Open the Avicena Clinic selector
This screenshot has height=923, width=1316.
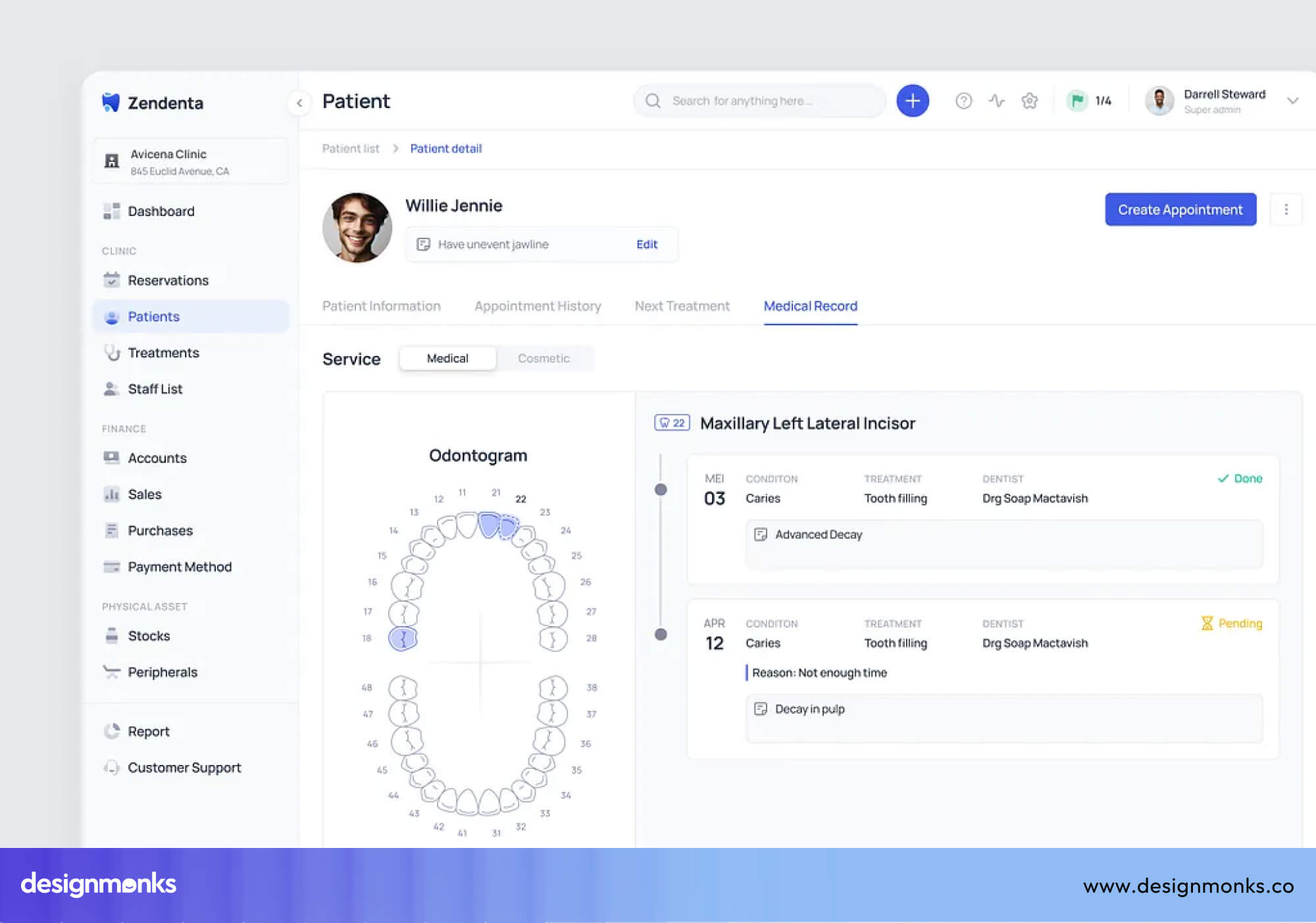pyautogui.click(x=191, y=161)
